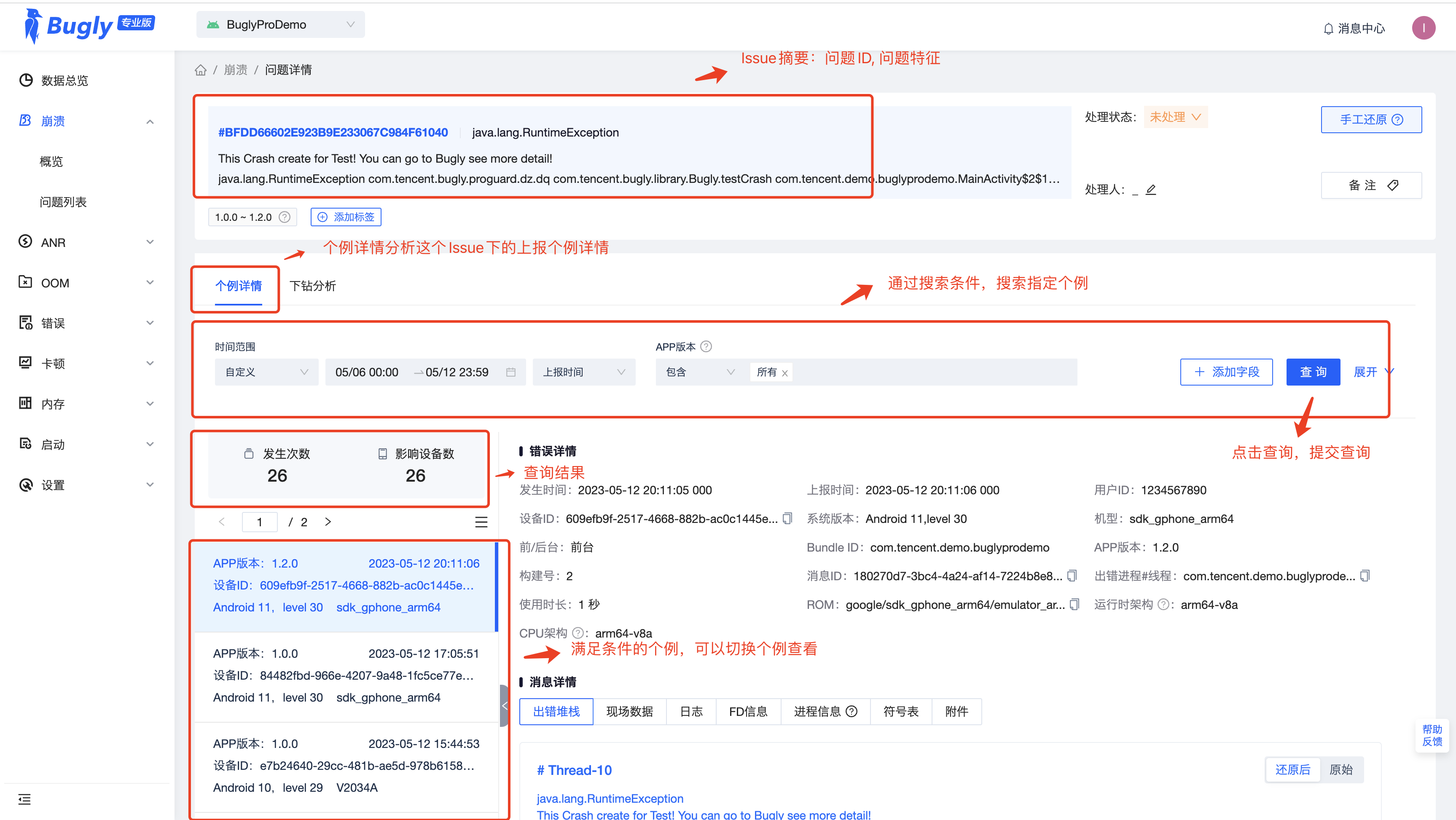
Task: Open the list options menu icon
Action: [481, 522]
